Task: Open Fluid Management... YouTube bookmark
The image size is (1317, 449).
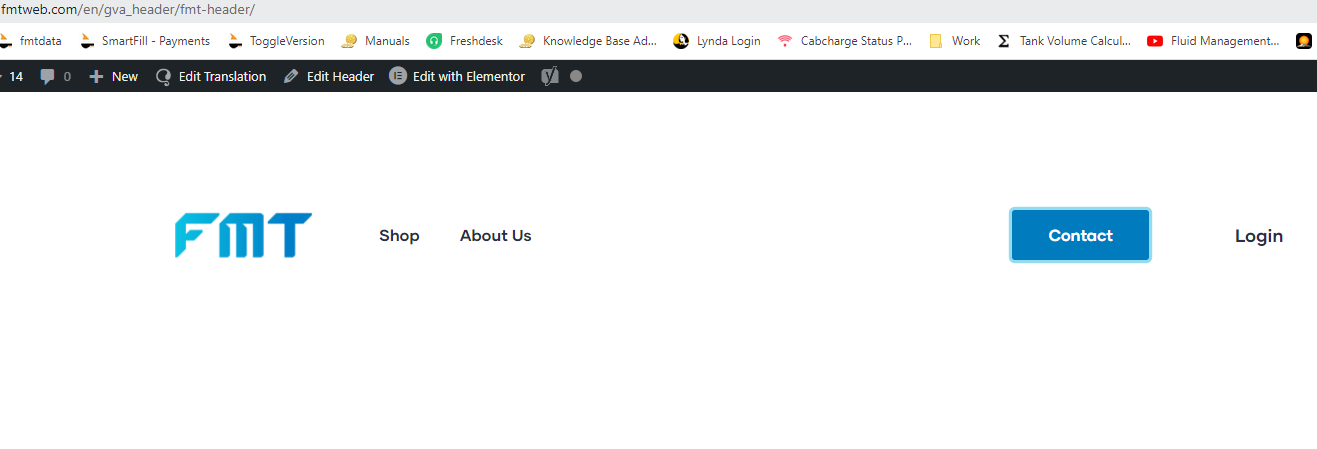Action: click(x=1214, y=41)
